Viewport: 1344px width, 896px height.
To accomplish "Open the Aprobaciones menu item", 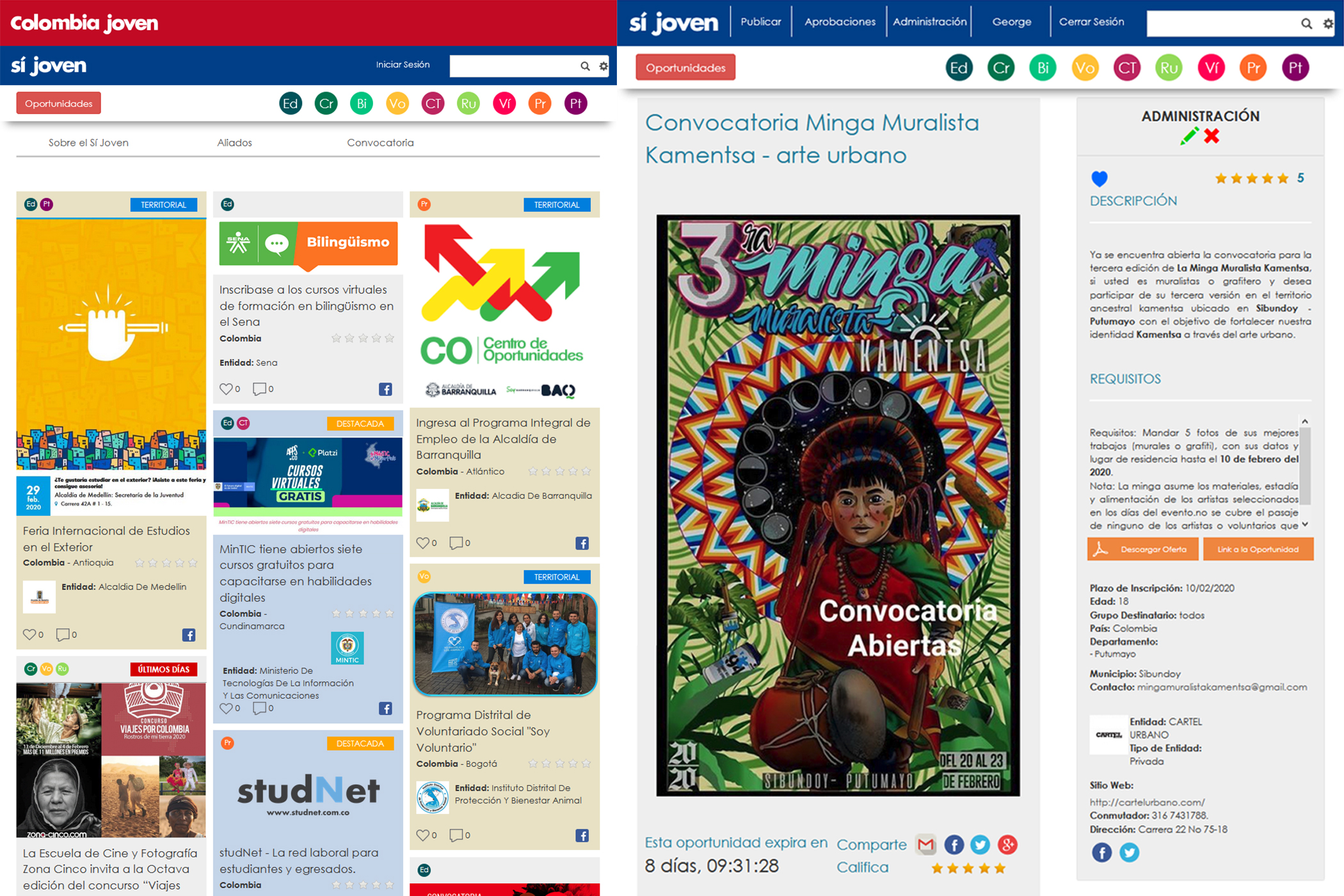I will pyautogui.click(x=840, y=22).
